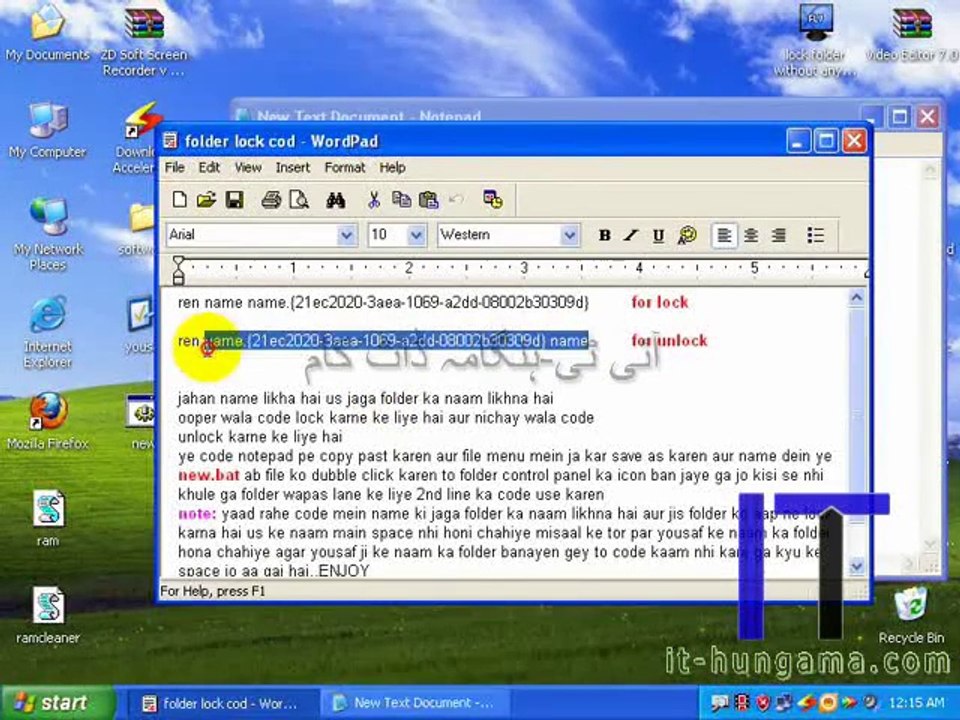The height and width of the screenshot is (720, 960).
Task: Click the taskbar clock showing 12:15 AM
Action: click(917, 703)
